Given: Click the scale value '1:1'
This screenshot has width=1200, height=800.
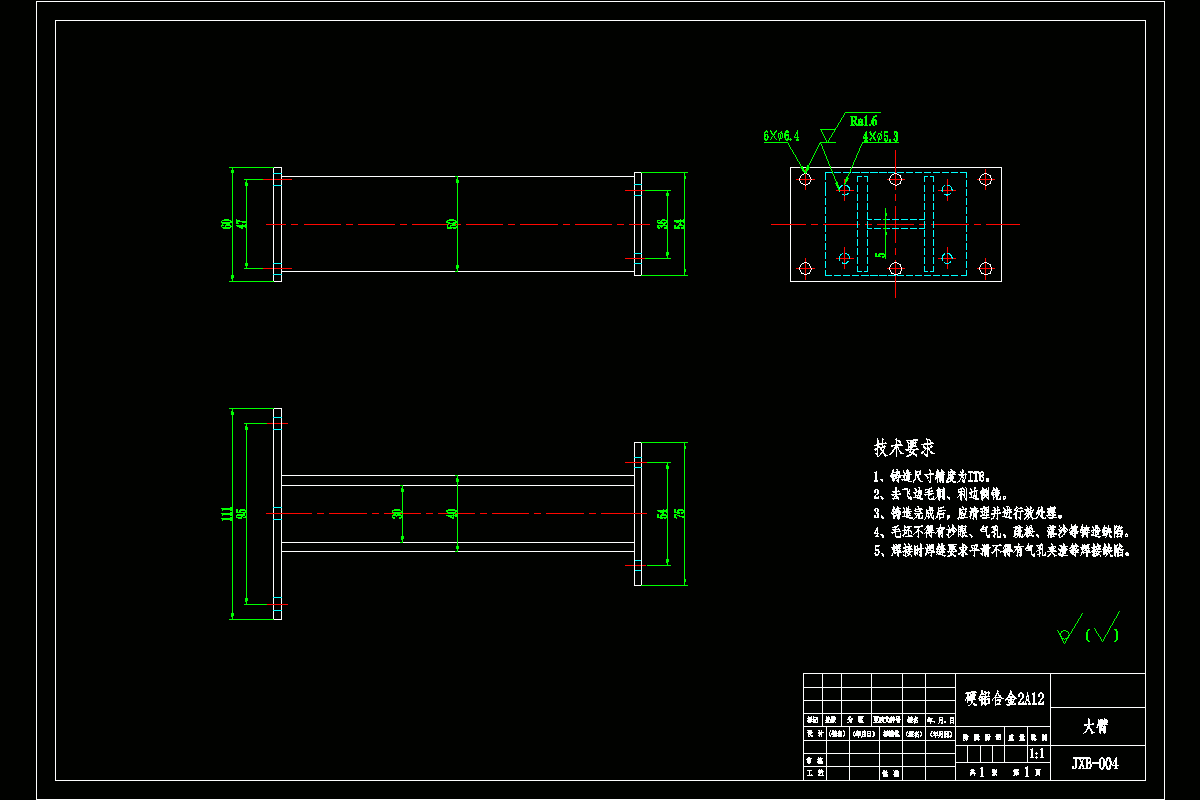Looking at the screenshot, I should (x=1037, y=753).
